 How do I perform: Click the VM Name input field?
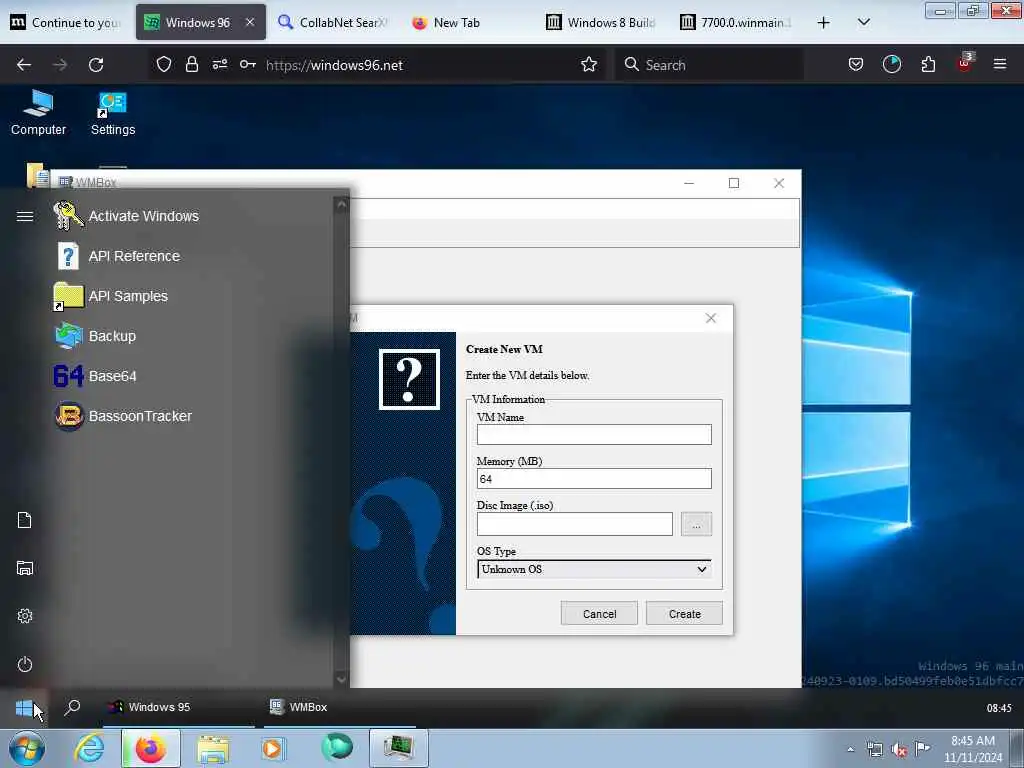pyautogui.click(x=594, y=434)
